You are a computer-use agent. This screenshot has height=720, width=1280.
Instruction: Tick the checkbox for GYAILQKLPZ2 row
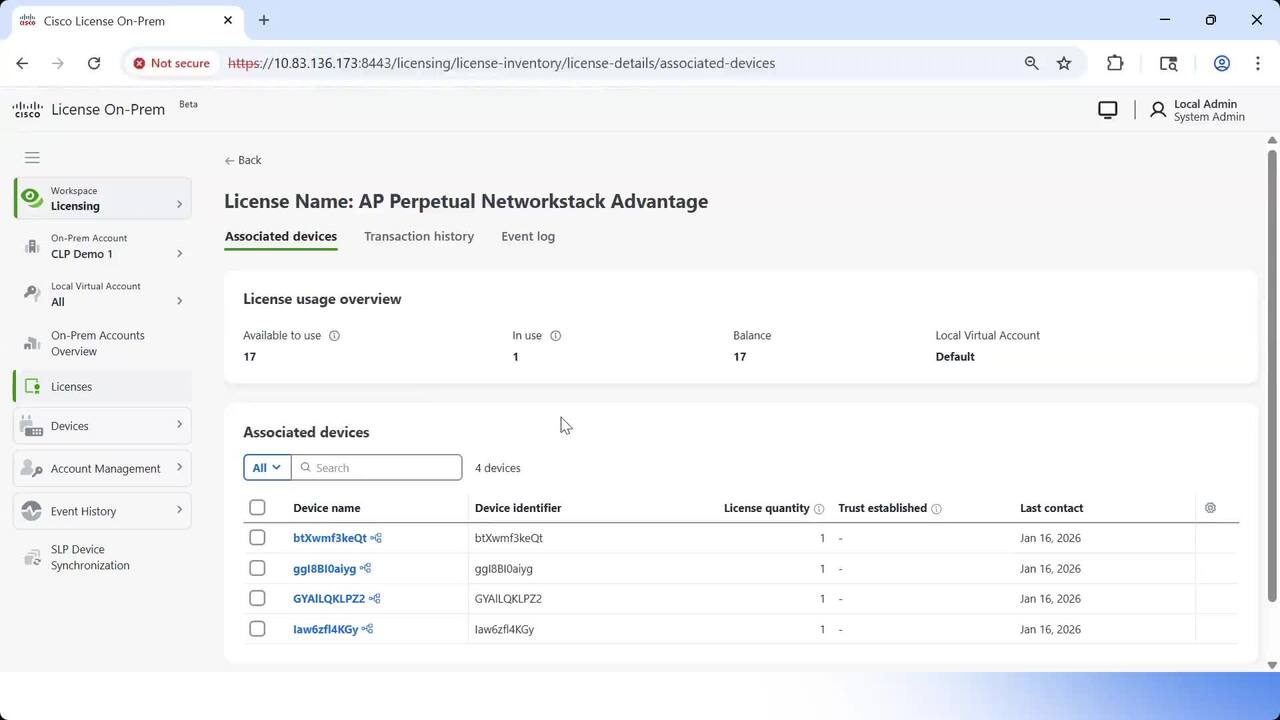point(257,599)
